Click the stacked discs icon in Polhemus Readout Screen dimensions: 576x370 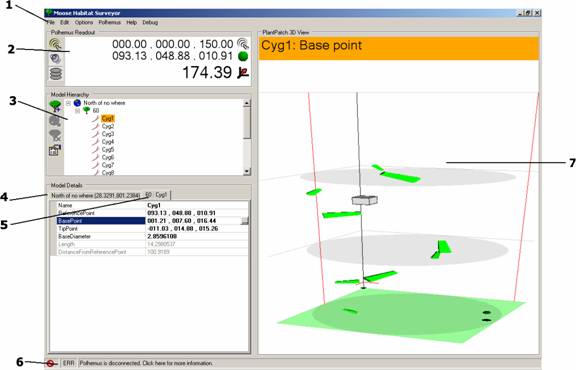(x=56, y=74)
